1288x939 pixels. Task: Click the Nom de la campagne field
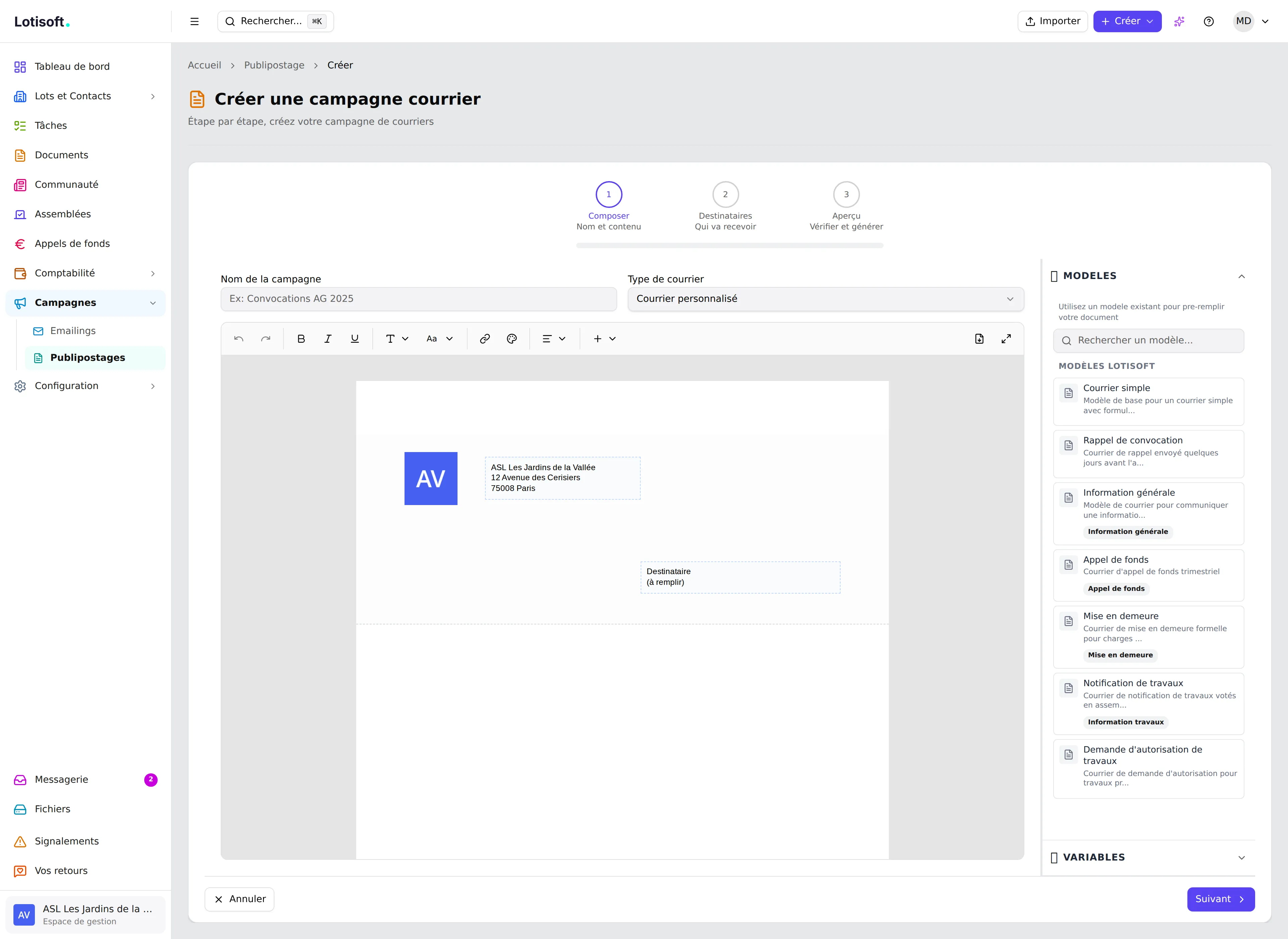(x=418, y=299)
